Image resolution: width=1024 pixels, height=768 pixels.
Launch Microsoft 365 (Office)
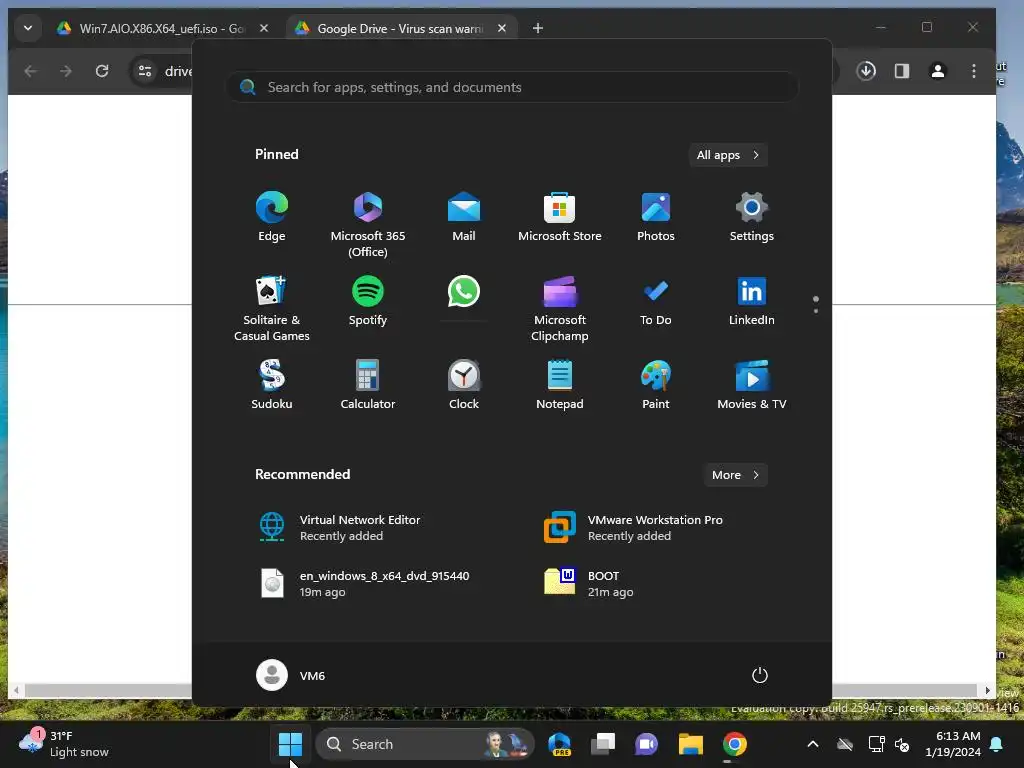click(368, 225)
